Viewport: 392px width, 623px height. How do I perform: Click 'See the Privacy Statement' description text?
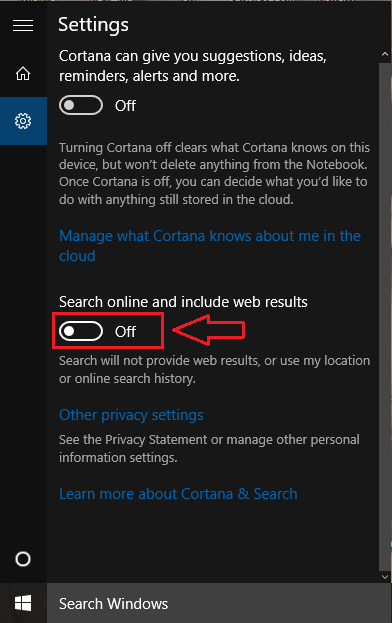click(209, 448)
